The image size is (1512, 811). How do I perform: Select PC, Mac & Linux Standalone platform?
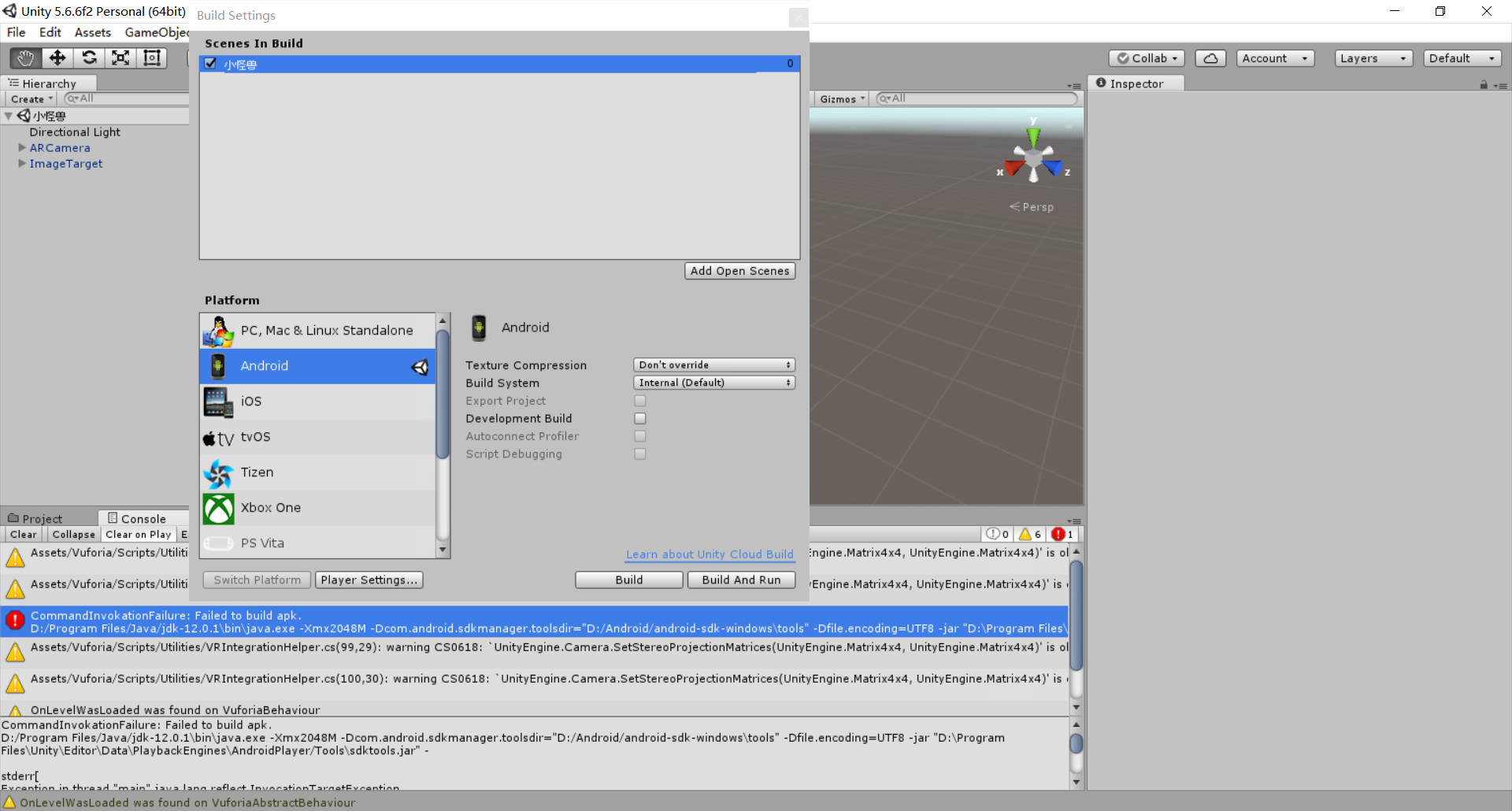pyautogui.click(x=318, y=331)
